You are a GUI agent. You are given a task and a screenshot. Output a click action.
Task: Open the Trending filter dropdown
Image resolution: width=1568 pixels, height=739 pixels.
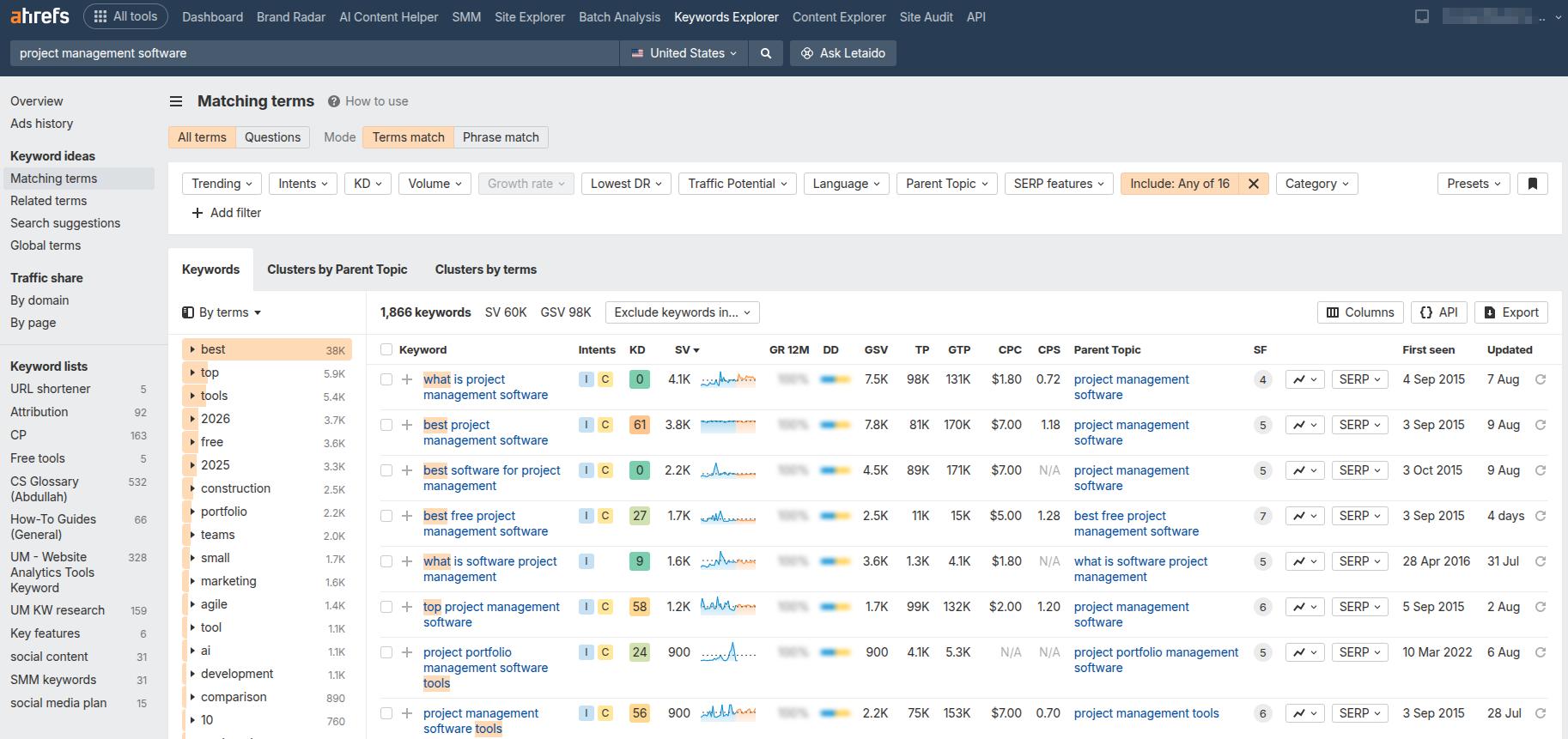222,184
